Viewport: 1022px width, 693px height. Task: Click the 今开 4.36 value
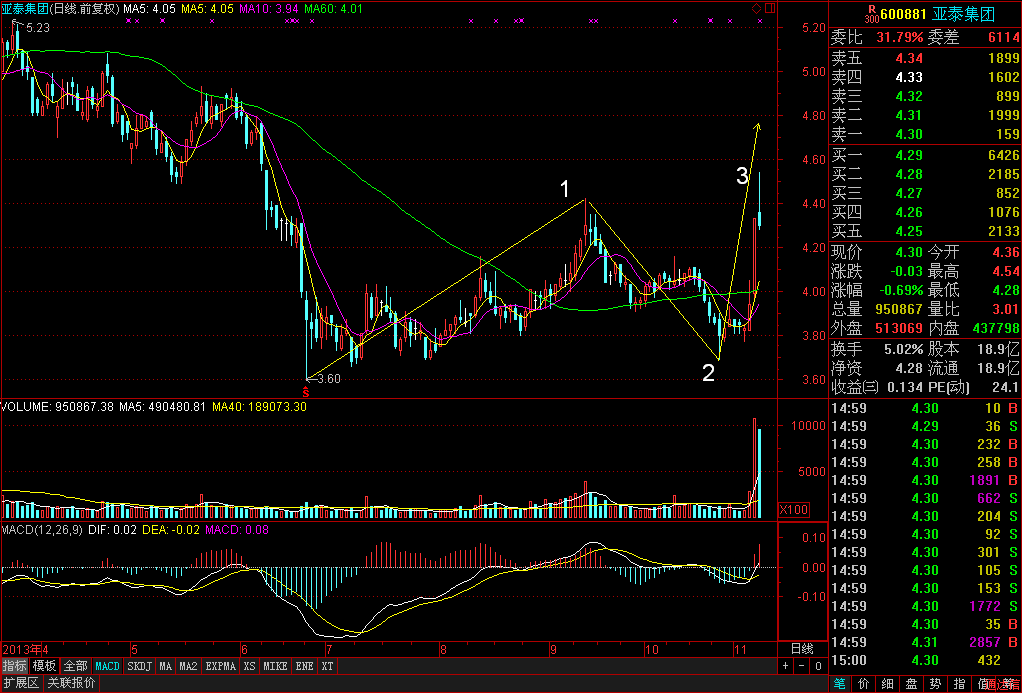click(1006, 252)
